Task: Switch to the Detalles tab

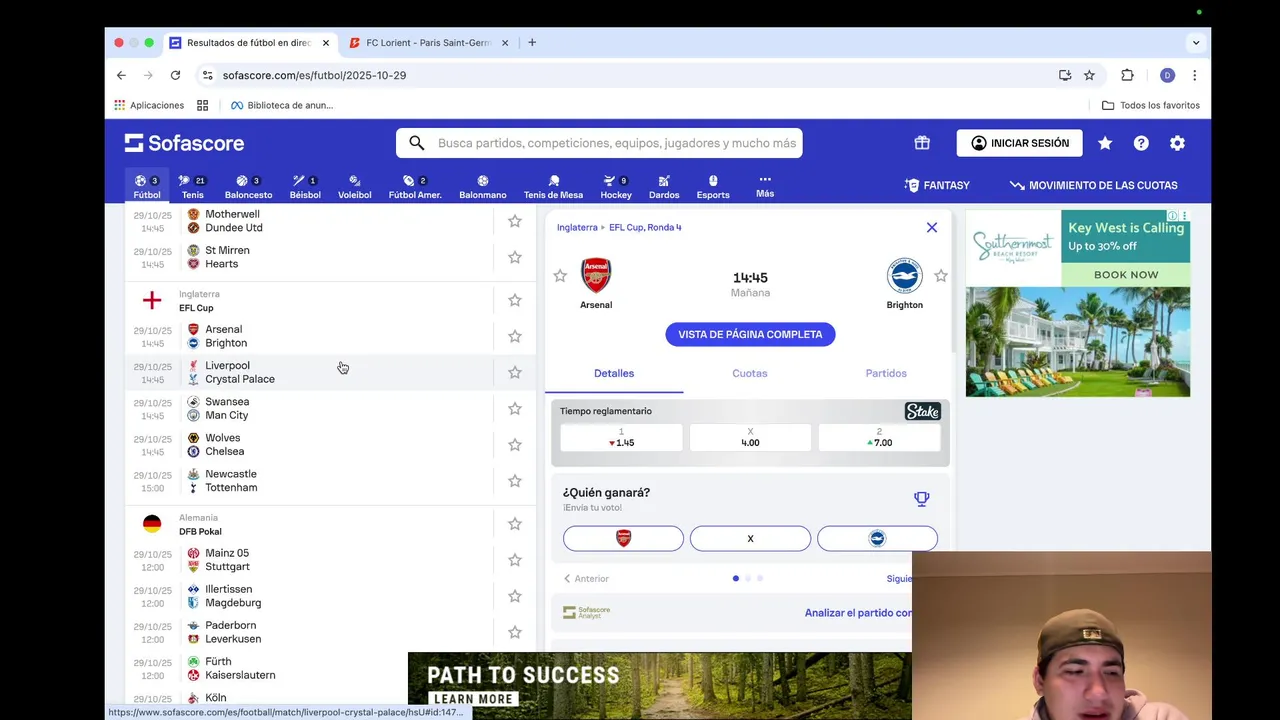Action: [614, 373]
